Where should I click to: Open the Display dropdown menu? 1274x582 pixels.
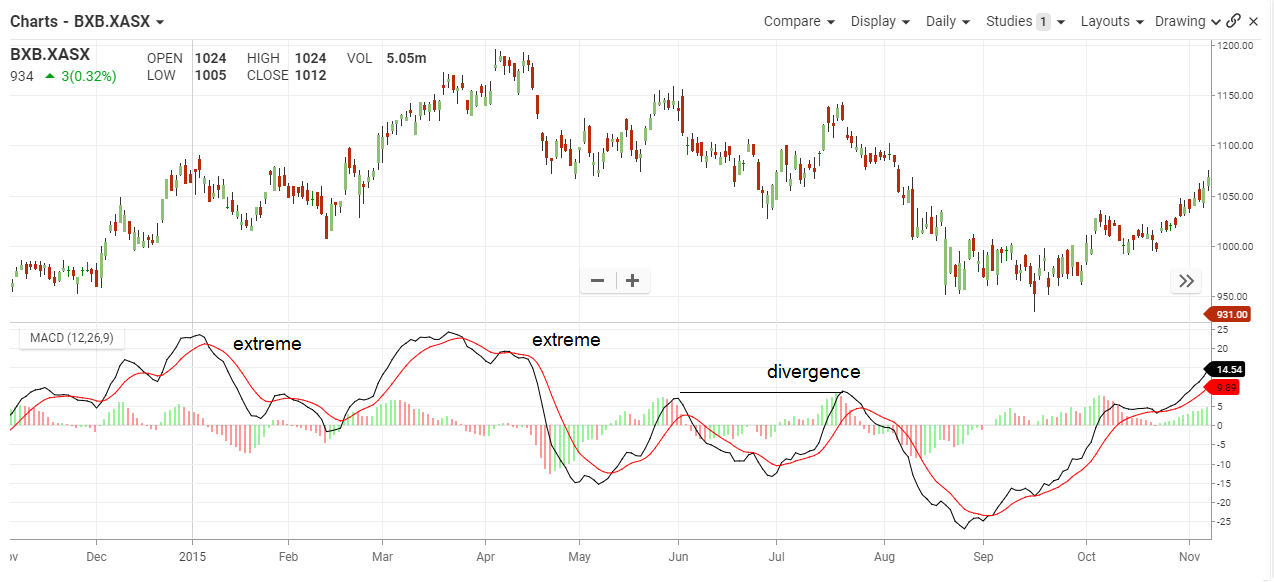tap(880, 21)
